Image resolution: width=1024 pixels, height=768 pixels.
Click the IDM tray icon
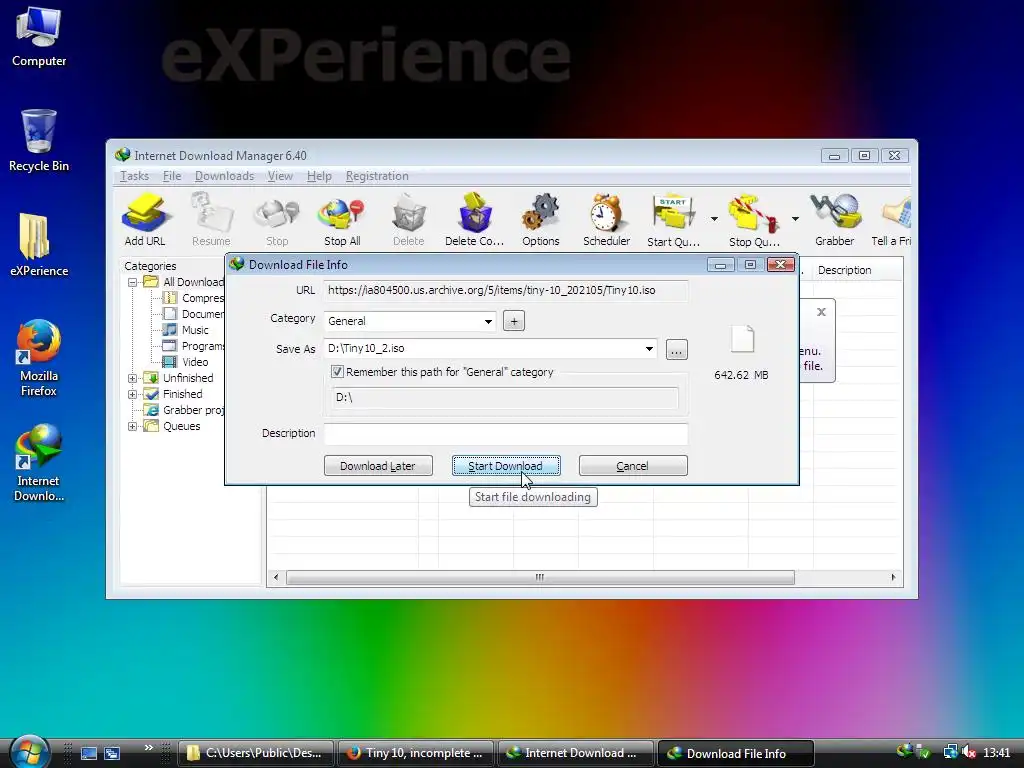(904, 751)
